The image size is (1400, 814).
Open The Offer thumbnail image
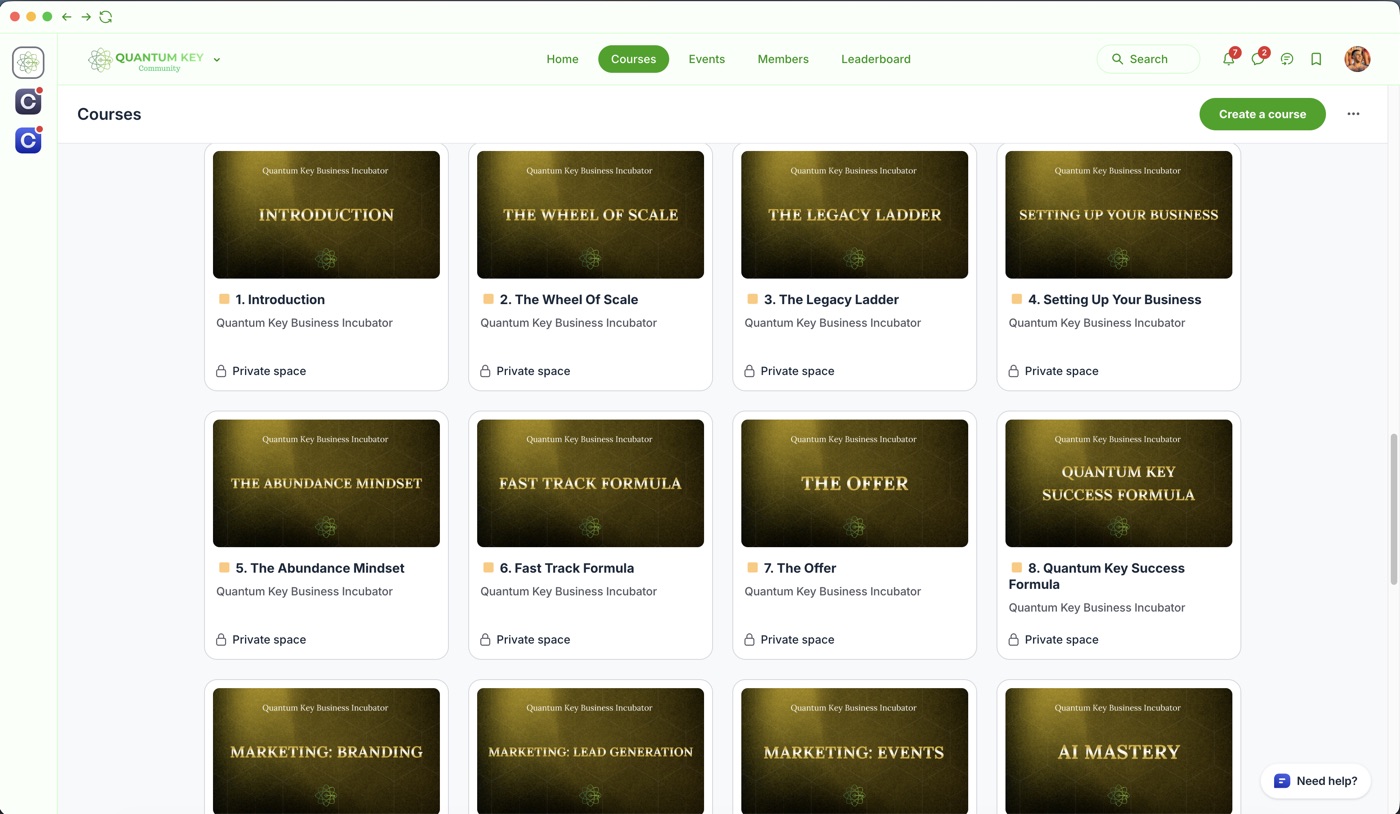(854, 483)
